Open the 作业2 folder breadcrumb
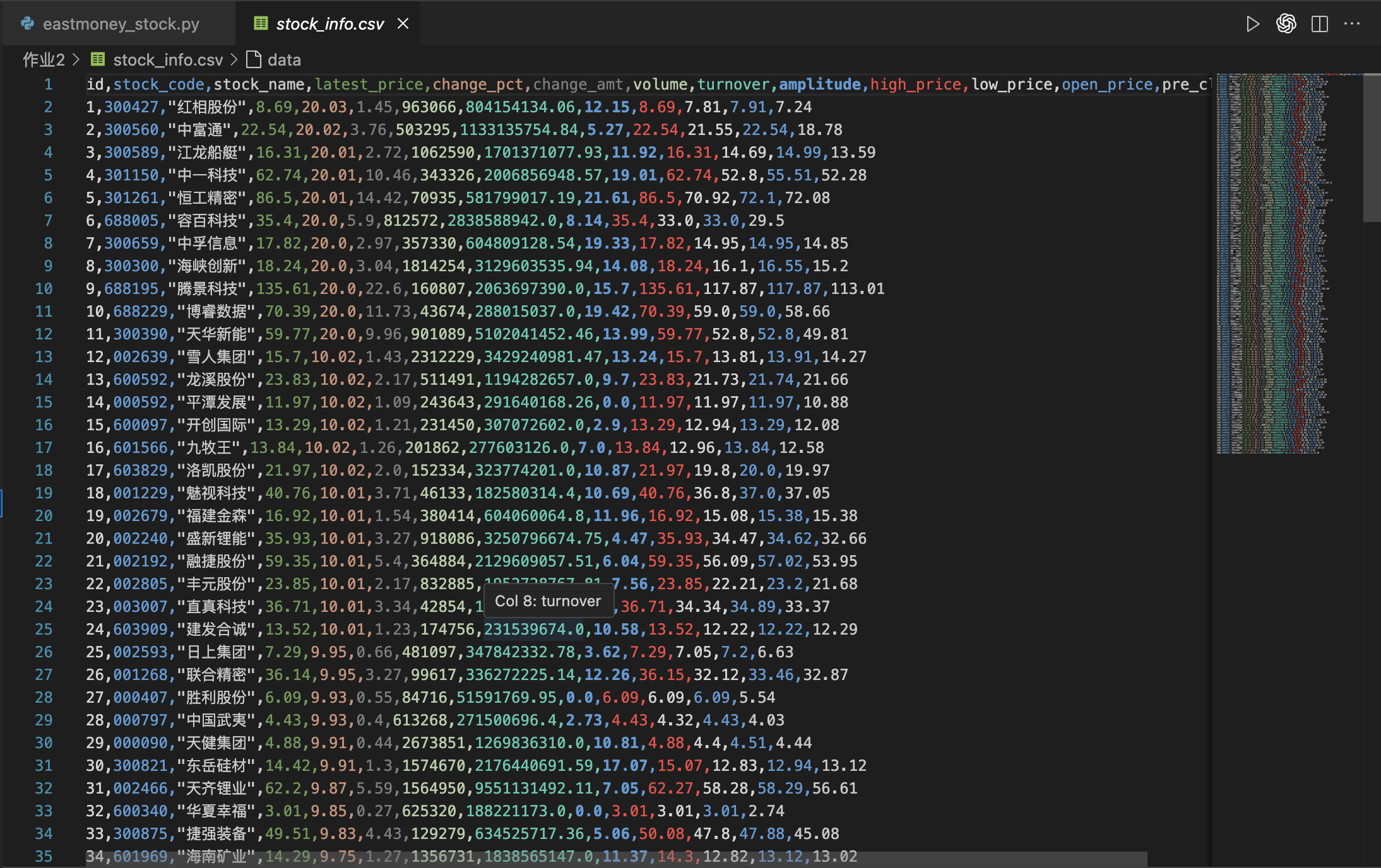 [44, 60]
